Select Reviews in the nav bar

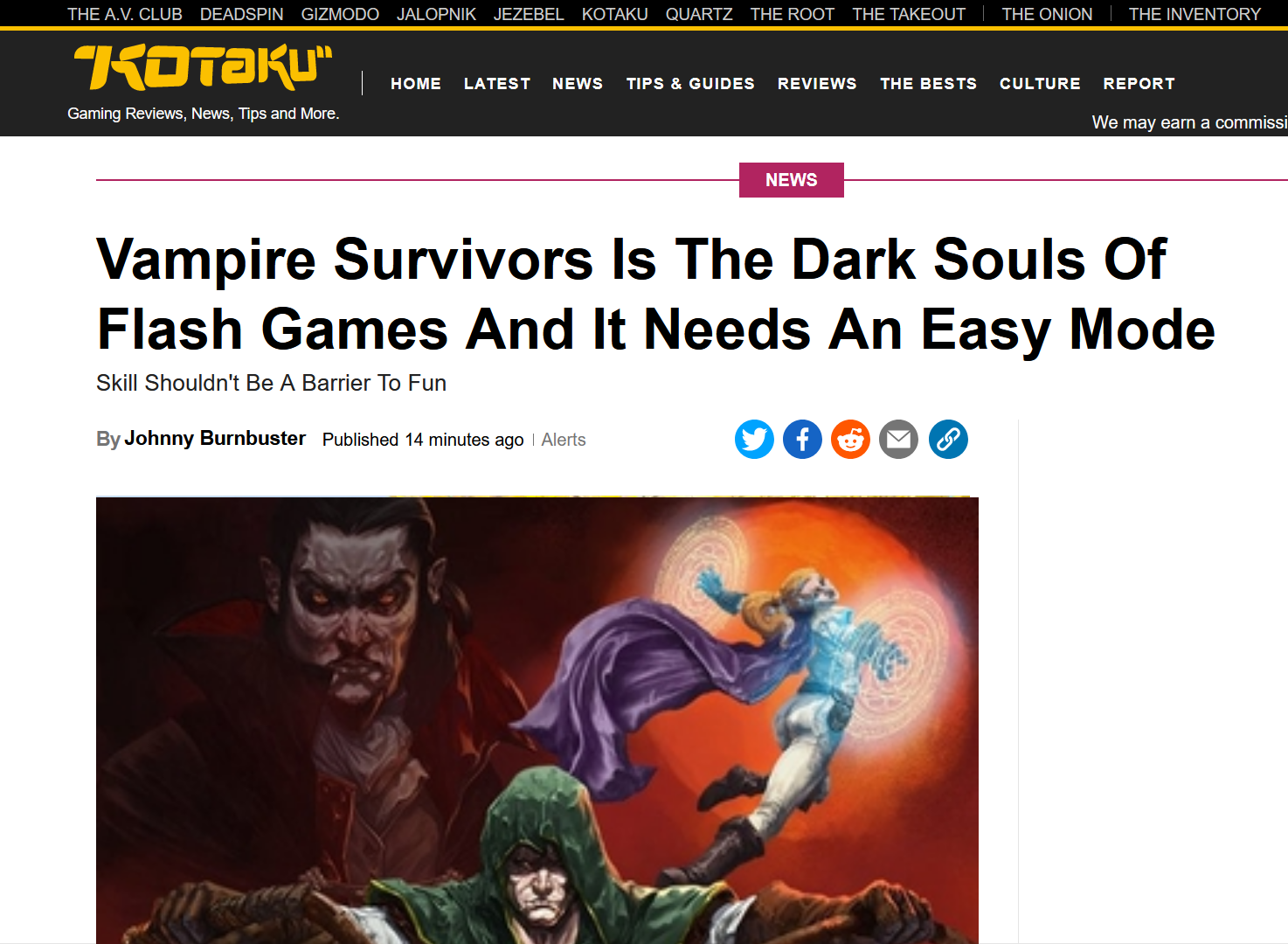pos(817,84)
